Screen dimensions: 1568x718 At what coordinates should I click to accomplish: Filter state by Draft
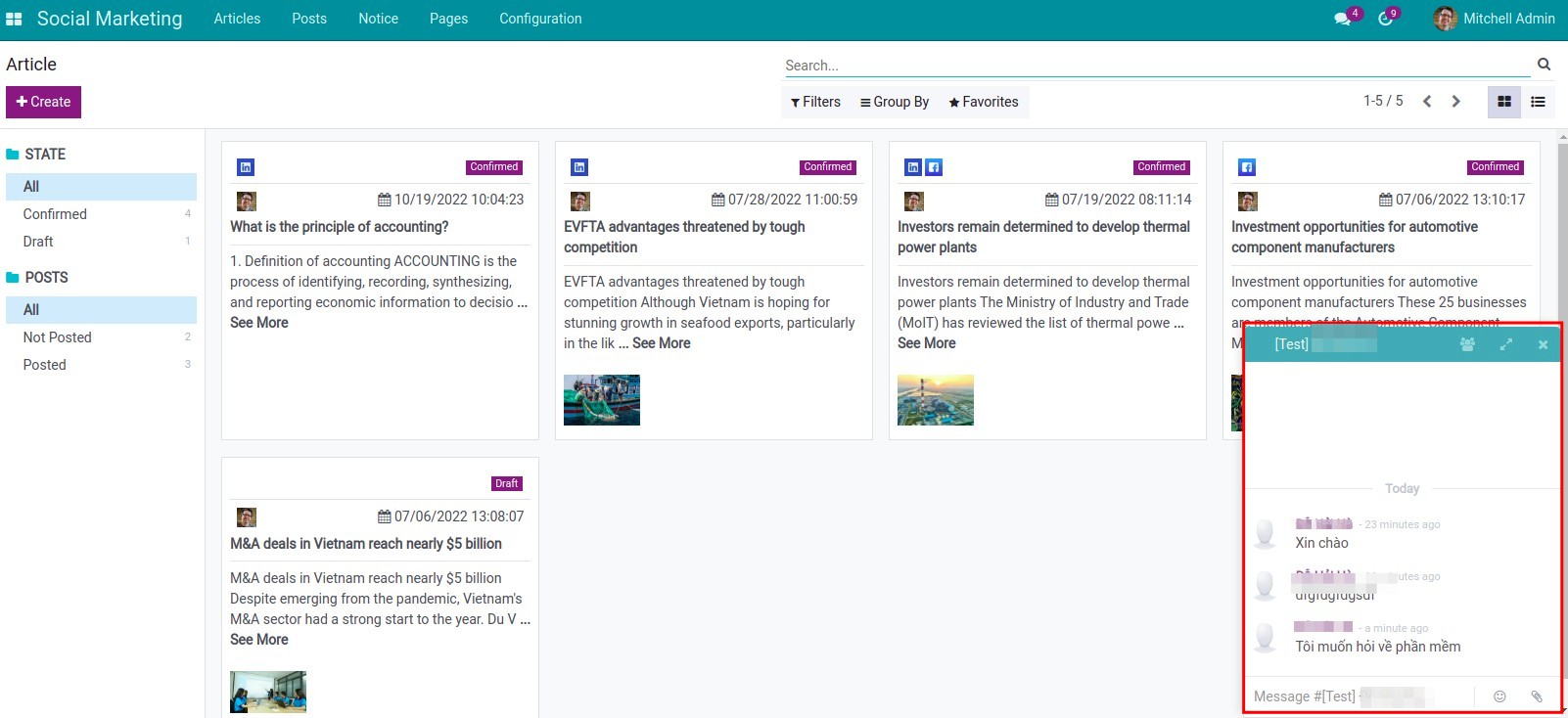[x=102, y=242]
